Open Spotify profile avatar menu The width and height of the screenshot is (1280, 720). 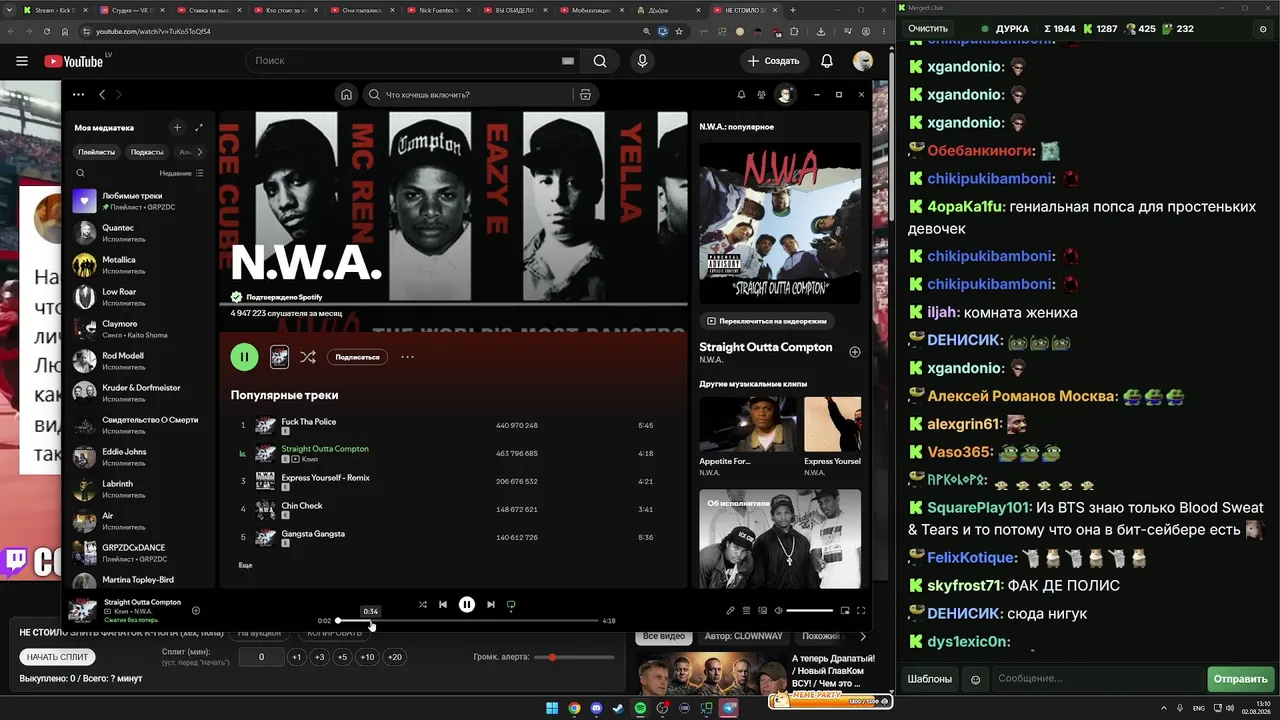[785, 95]
